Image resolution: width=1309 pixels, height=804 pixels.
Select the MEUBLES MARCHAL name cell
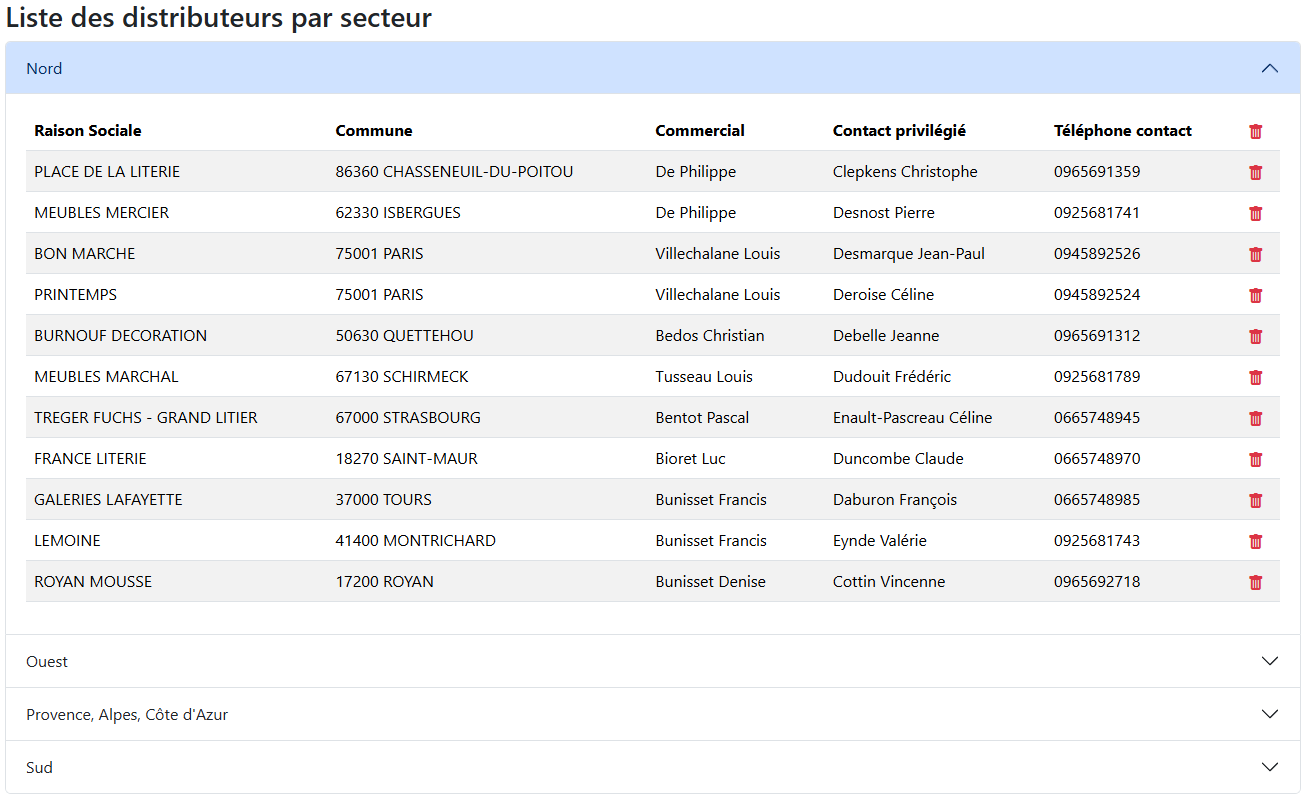coord(106,376)
